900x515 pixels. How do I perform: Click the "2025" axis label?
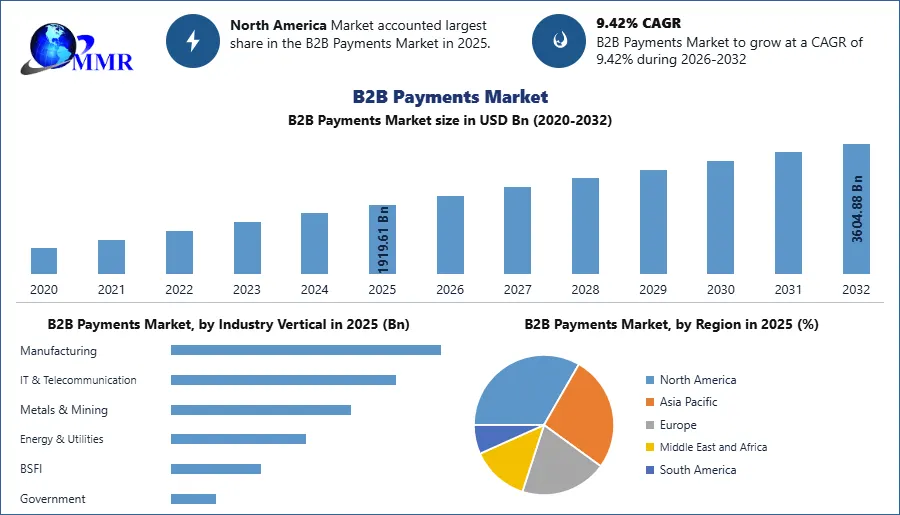click(x=382, y=290)
